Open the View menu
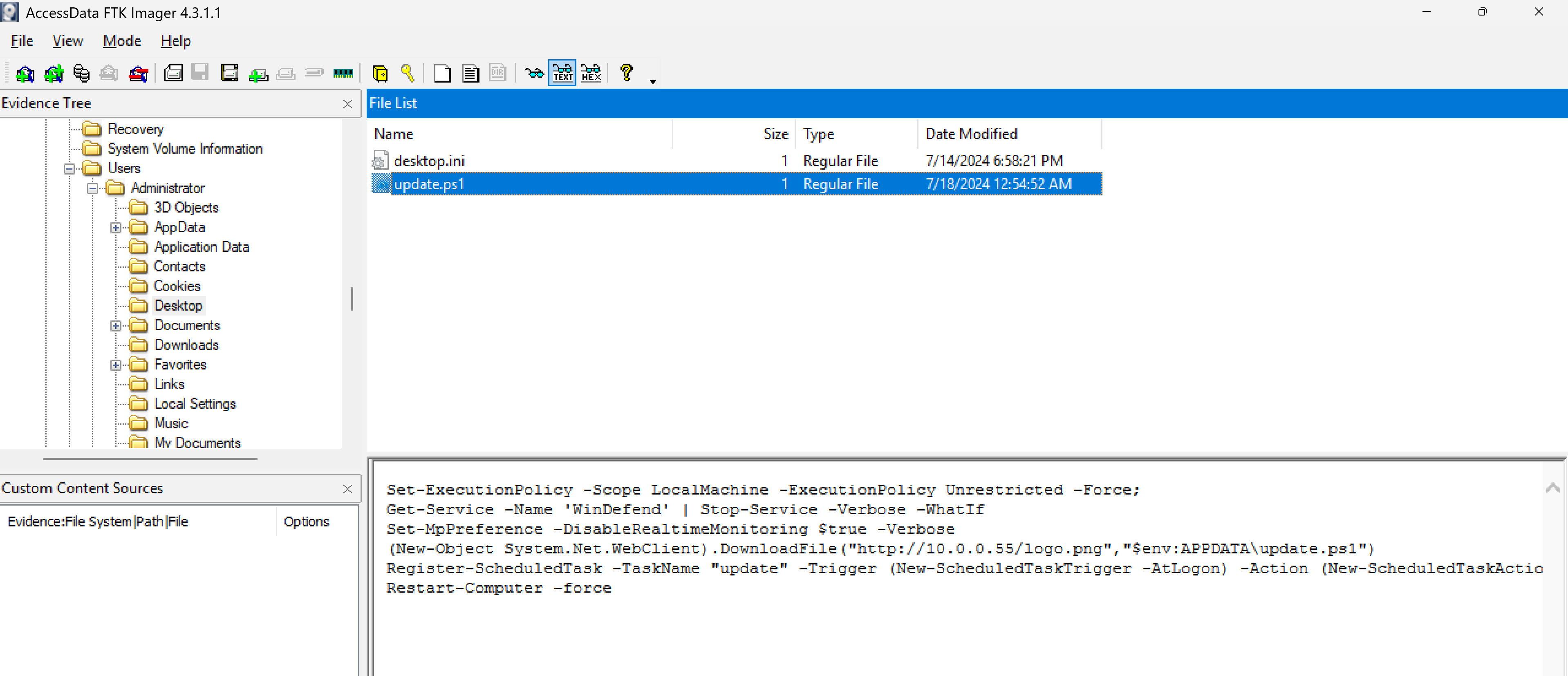 [67, 41]
